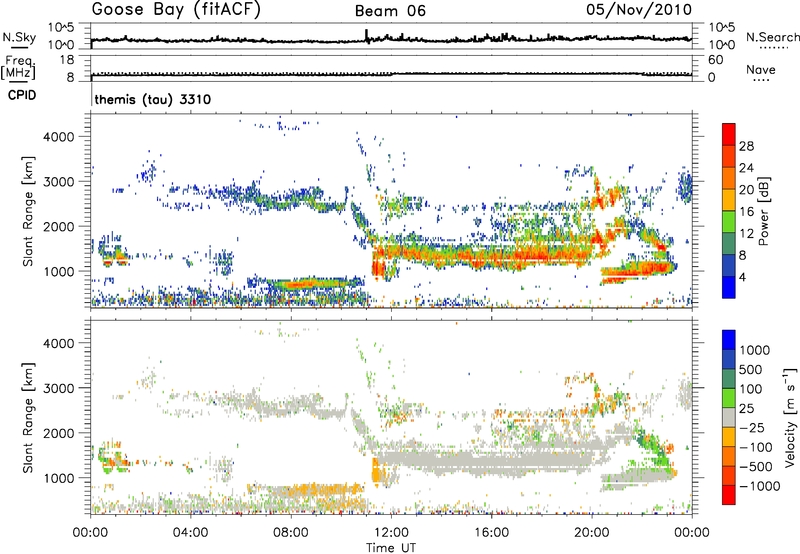Click the "Goose Bay (fitACF)" title
800x554 pixels.
tap(176, 10)
